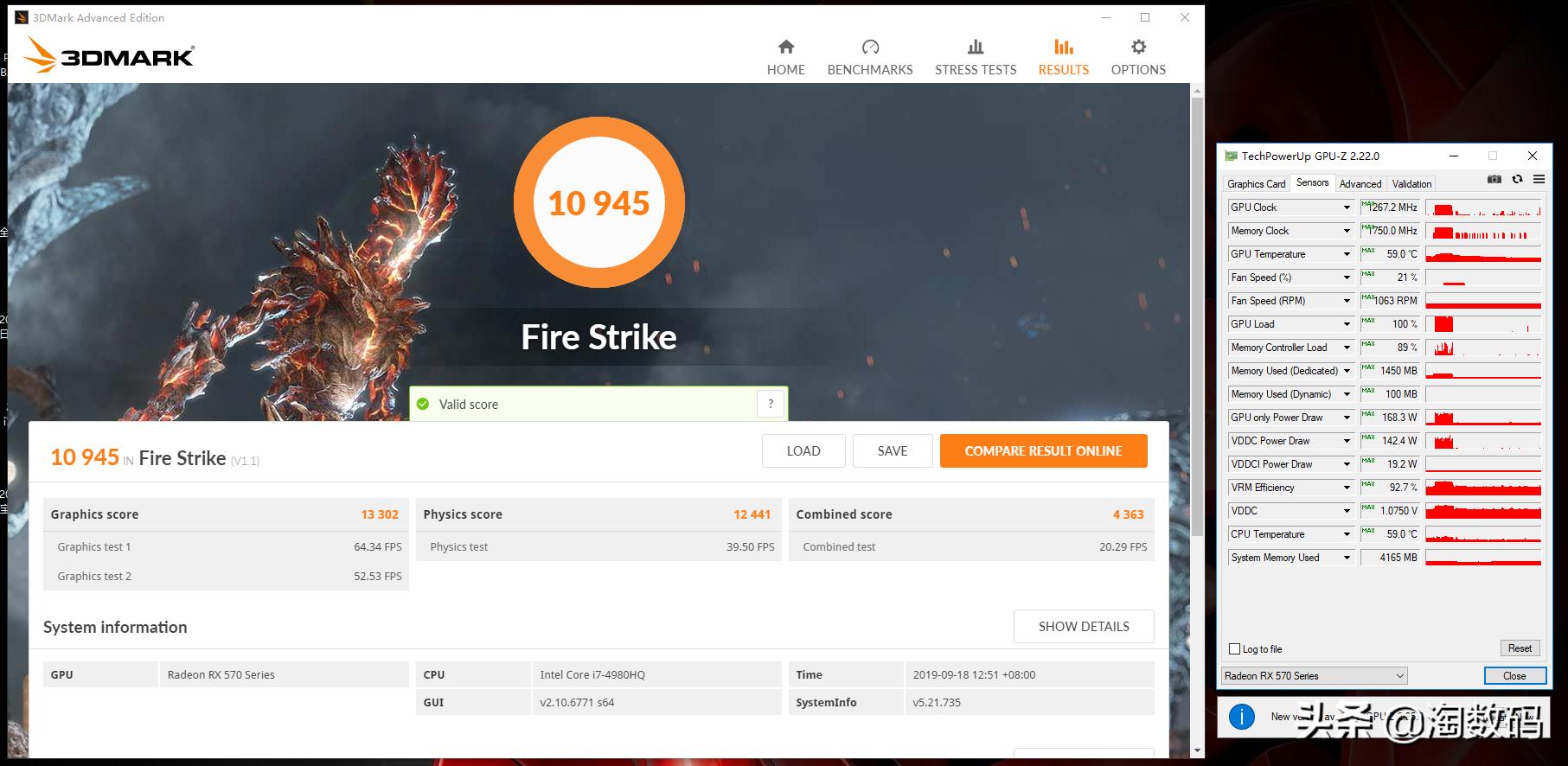Take a GPU-Z screenshot with camera icon
The height and width of the screenshot is (766, 1568).
pyautogui.click(x=1494, y=180)
